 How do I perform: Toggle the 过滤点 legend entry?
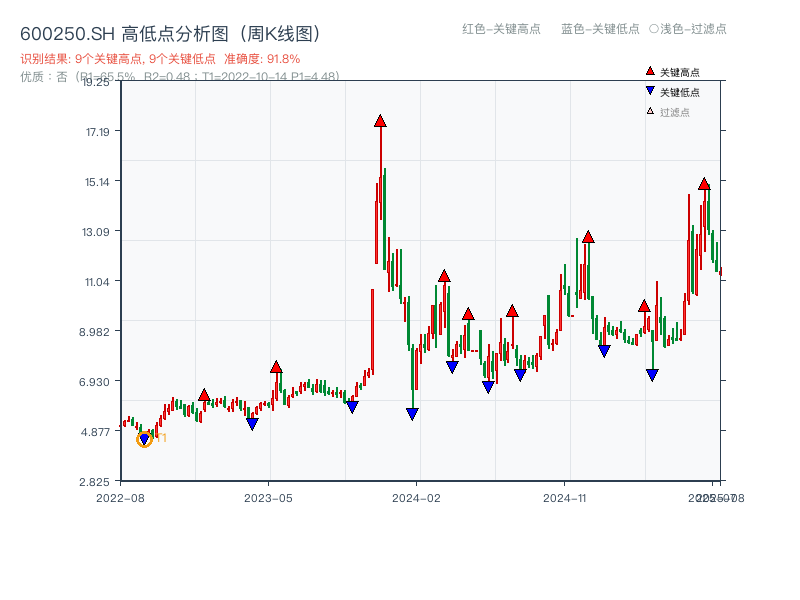(x=668, y=112)
